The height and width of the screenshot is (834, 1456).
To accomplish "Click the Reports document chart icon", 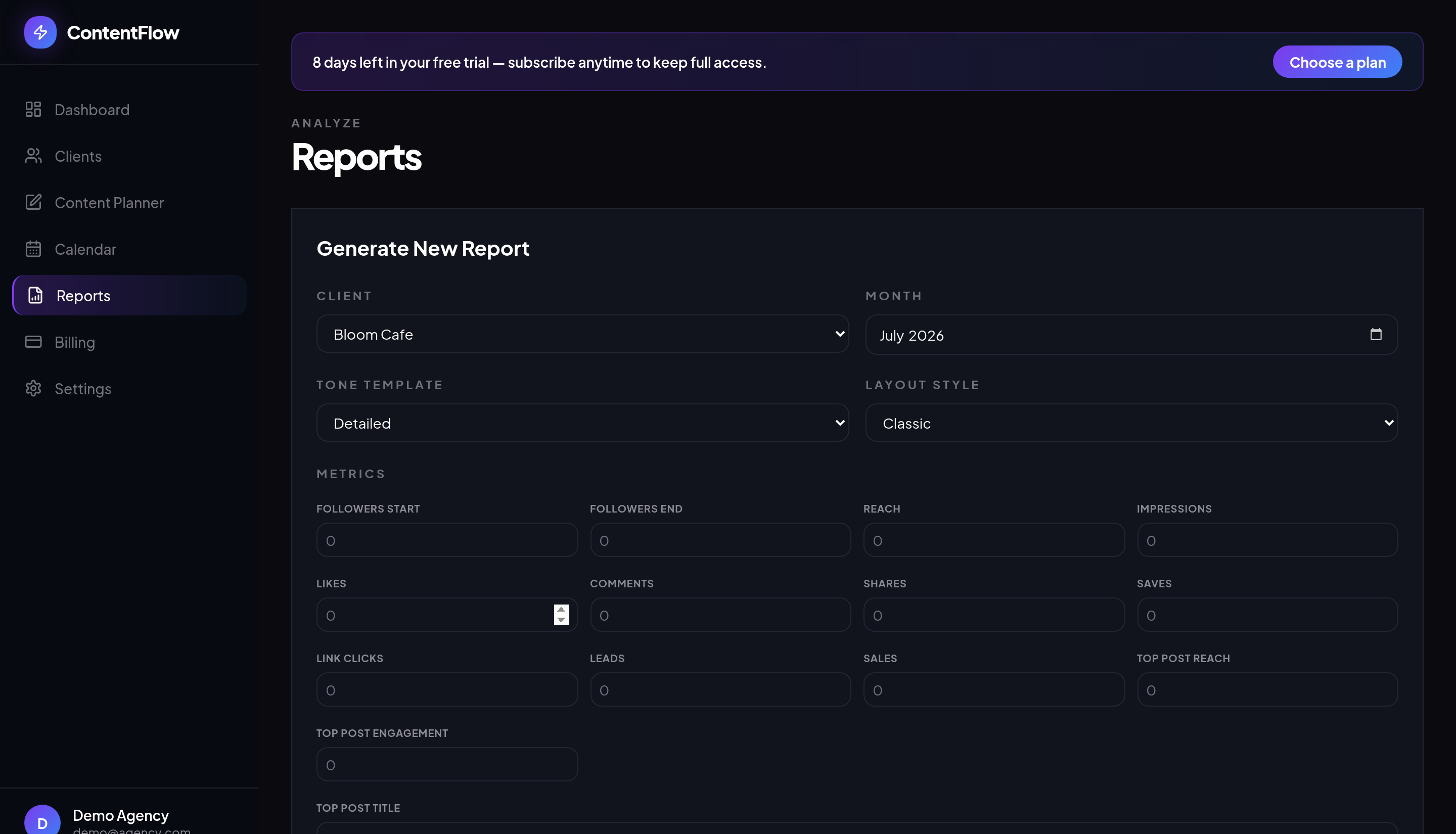I will coord(35,295).
